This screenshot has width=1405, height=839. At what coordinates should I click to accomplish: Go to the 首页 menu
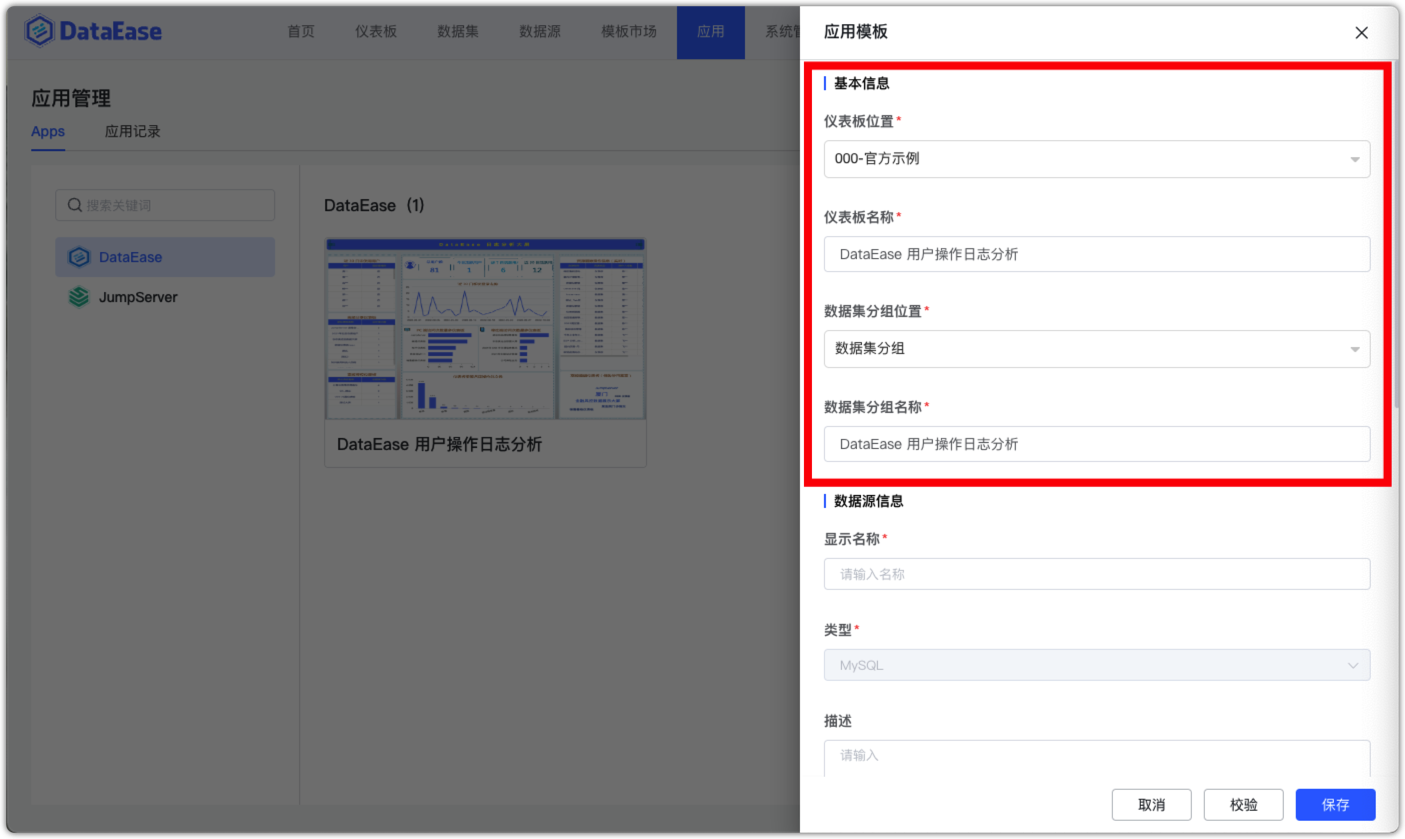(301, 31)
